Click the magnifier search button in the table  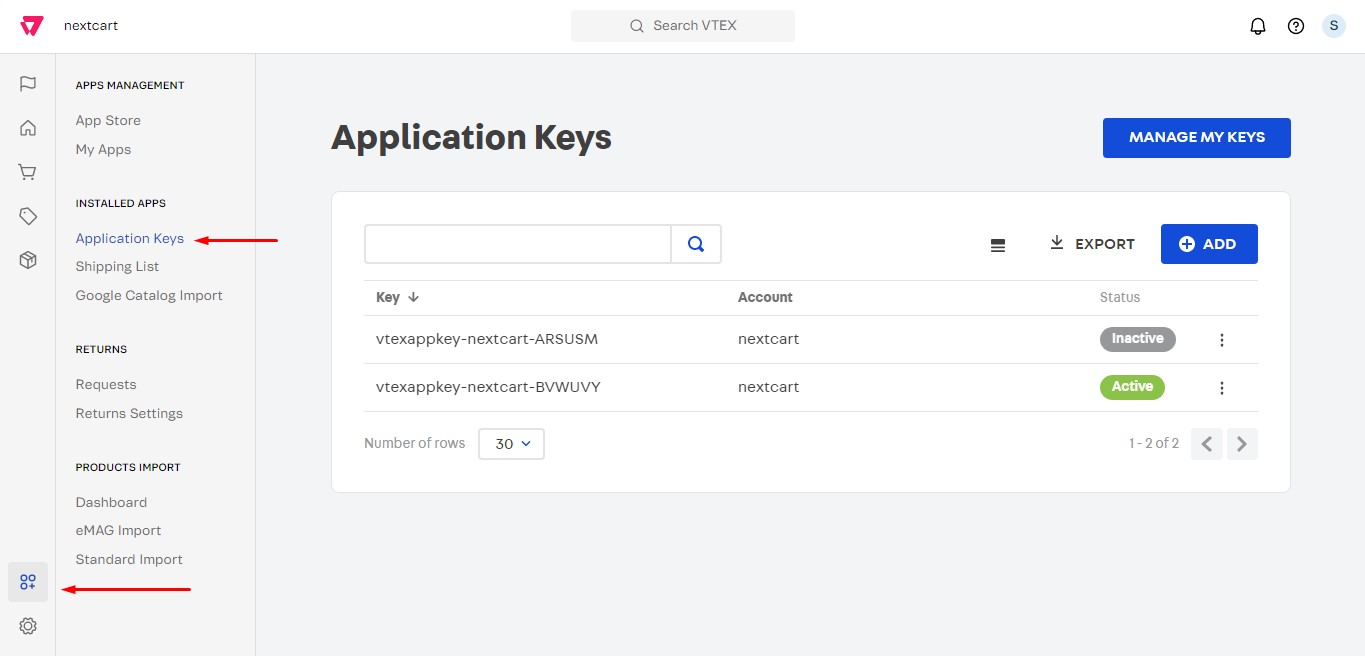tap(696, 244)
